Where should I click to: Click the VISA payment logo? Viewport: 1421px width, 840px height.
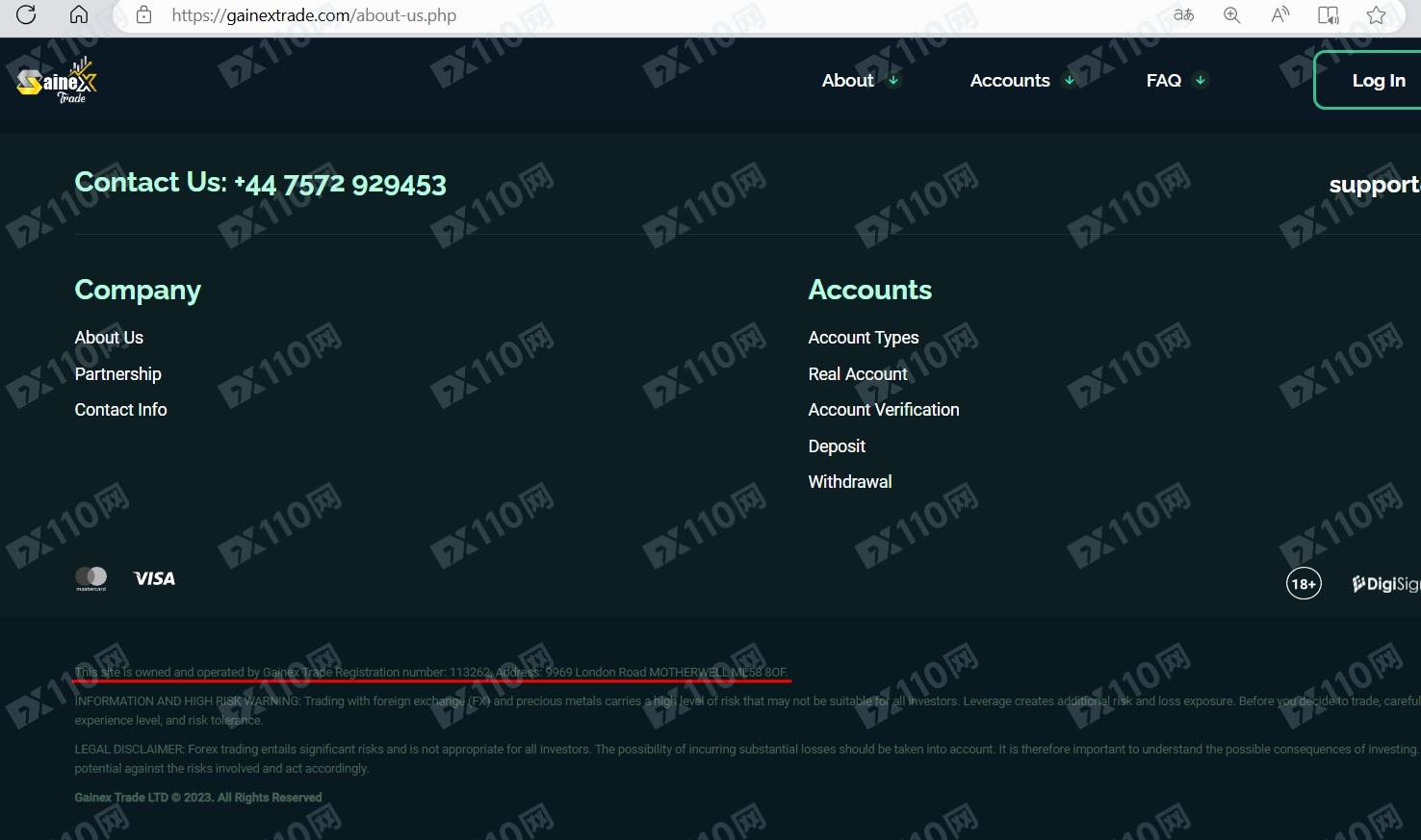[154, 578]
